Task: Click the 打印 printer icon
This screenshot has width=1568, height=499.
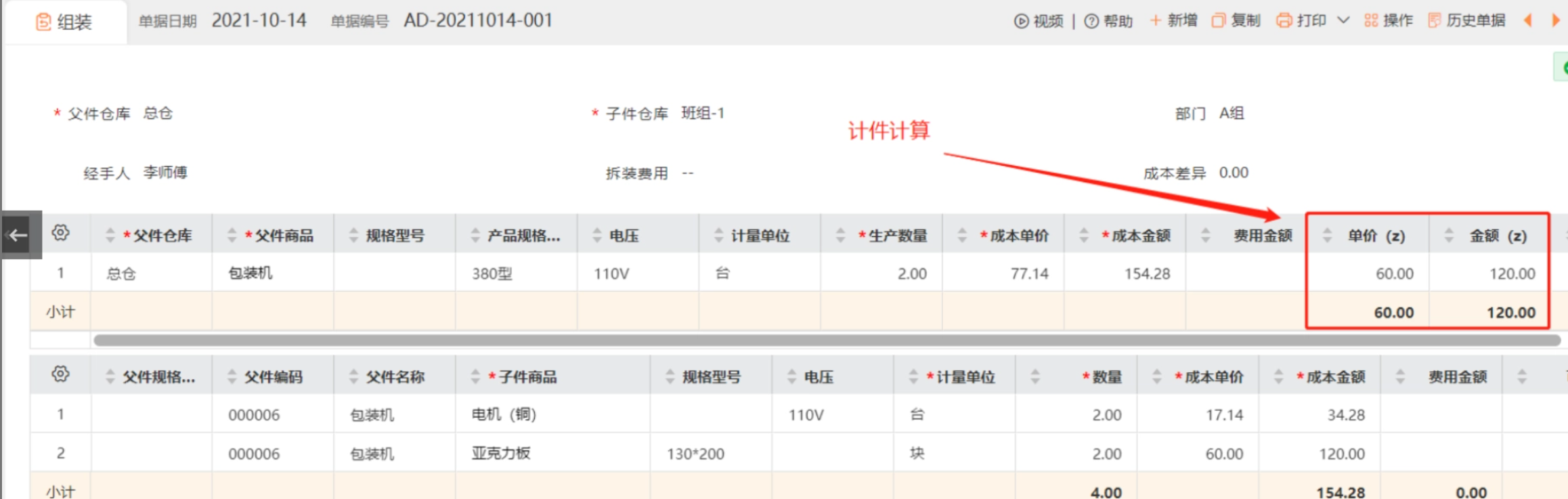Action: 1283,20
